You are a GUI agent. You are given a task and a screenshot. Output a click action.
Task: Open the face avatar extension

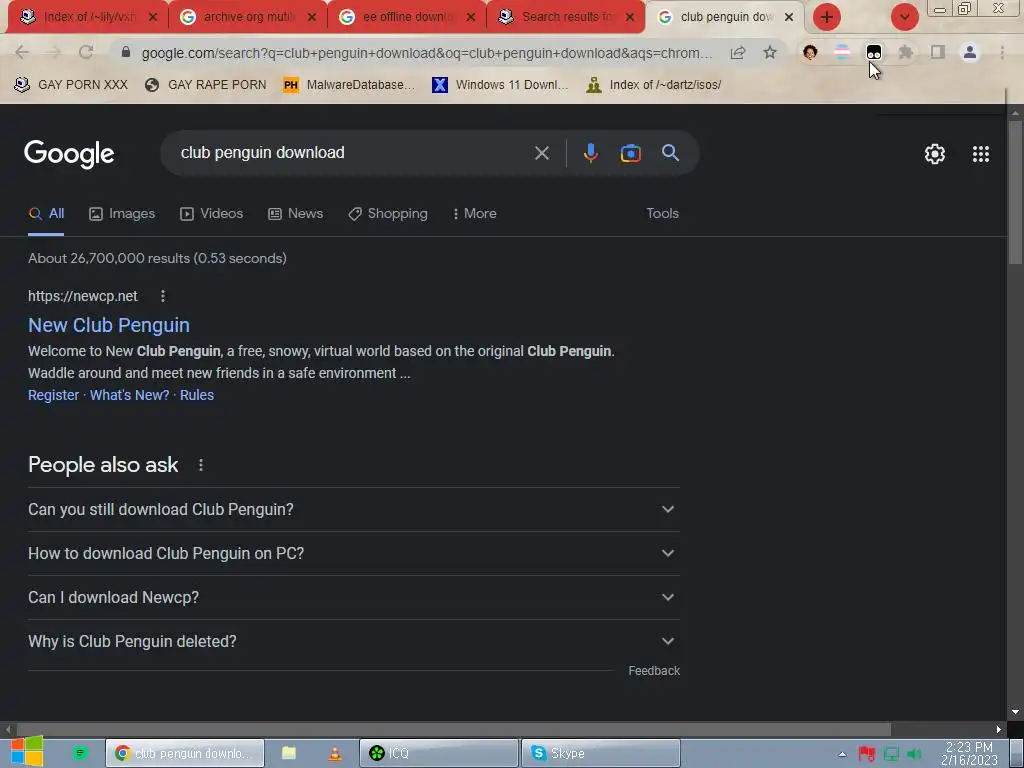pos(810,52)
